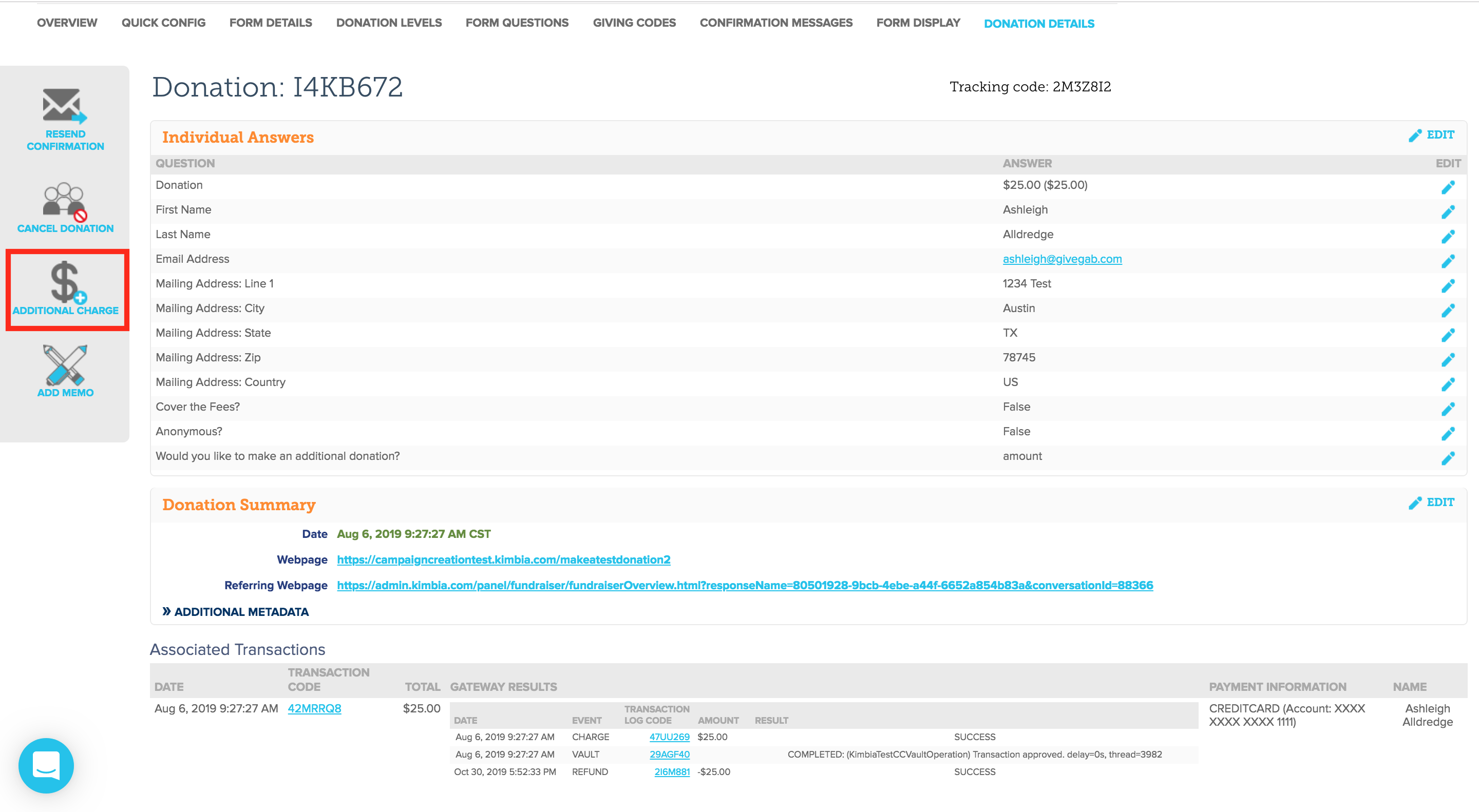
Task: Edit the First Name pencil icon
Action: [1448, 212]
